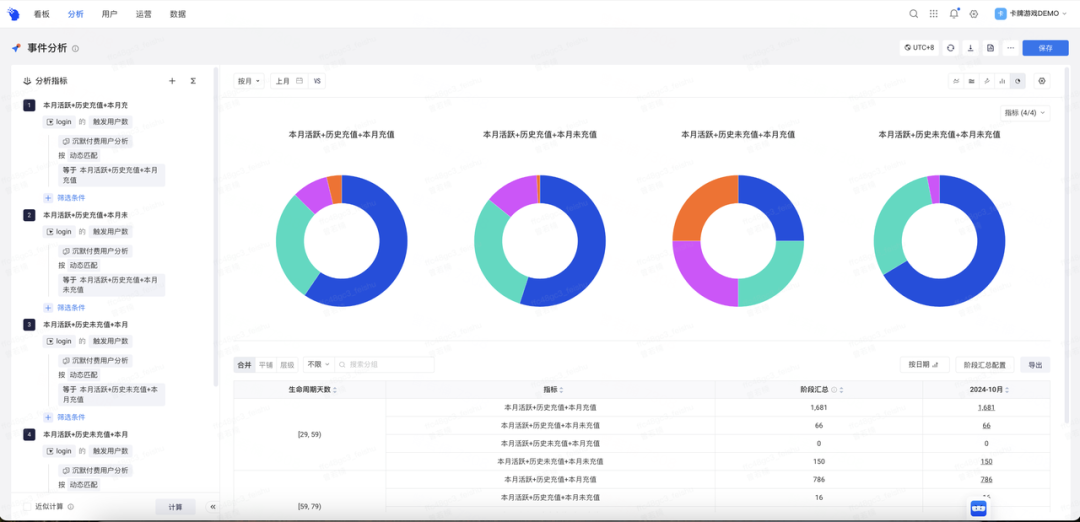The height and width of the screenshot is (522, 1080).
Task: Click 触发用户数 chip in metric 2
Action: (110, 231)
